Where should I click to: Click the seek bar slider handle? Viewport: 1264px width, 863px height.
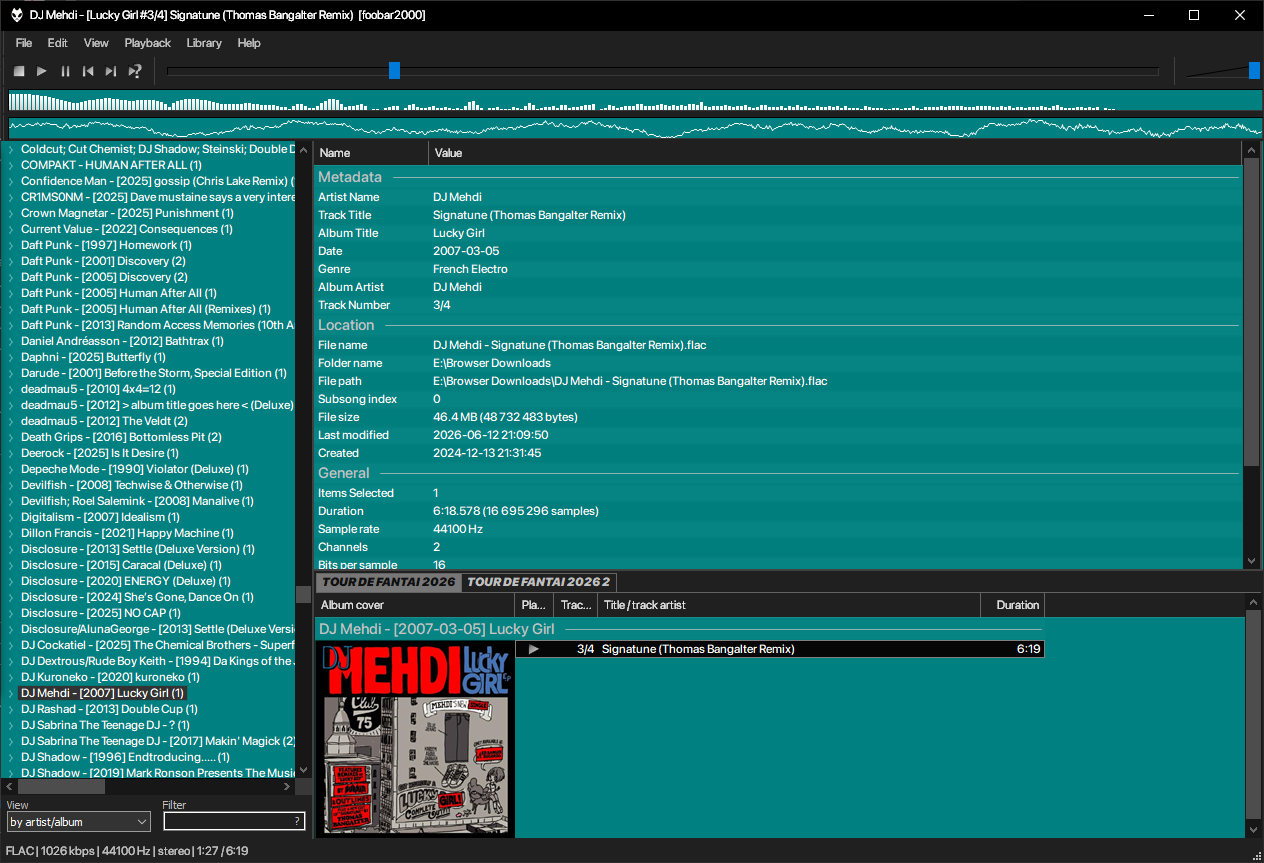394,70
